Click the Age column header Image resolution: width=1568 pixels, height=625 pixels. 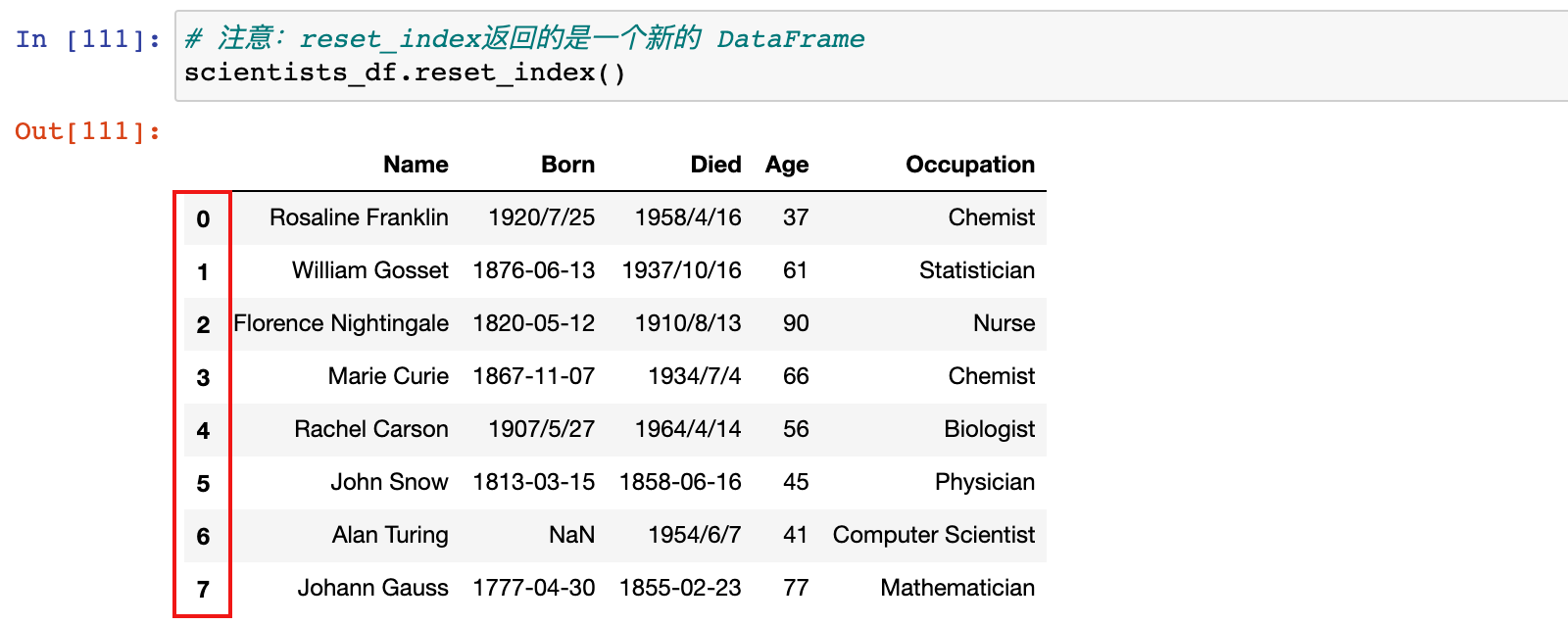tap(787, 165)
